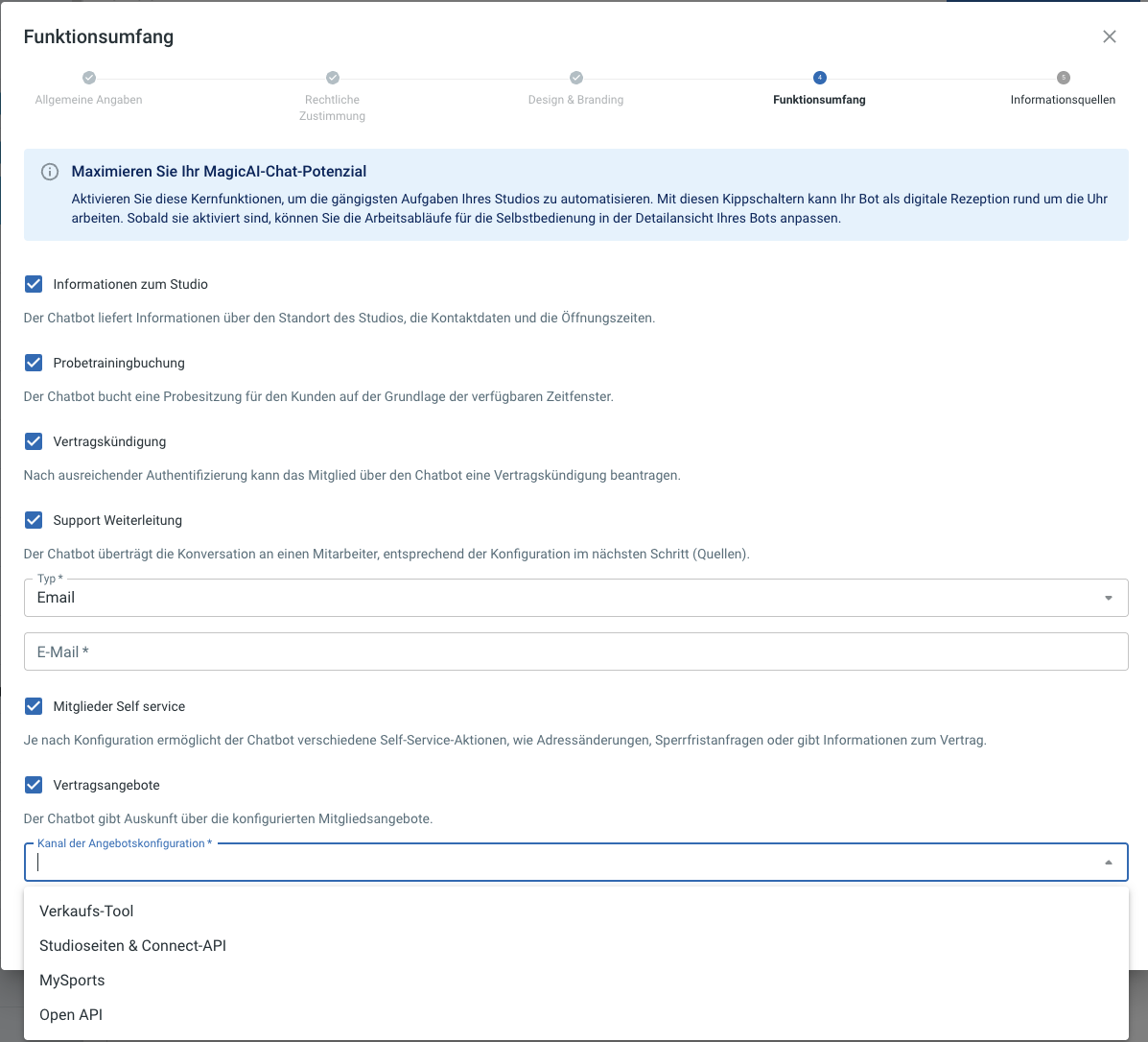Click the Rechtliche Zustimmung step checkmark circle
1148x1042 pixels.
333,78
